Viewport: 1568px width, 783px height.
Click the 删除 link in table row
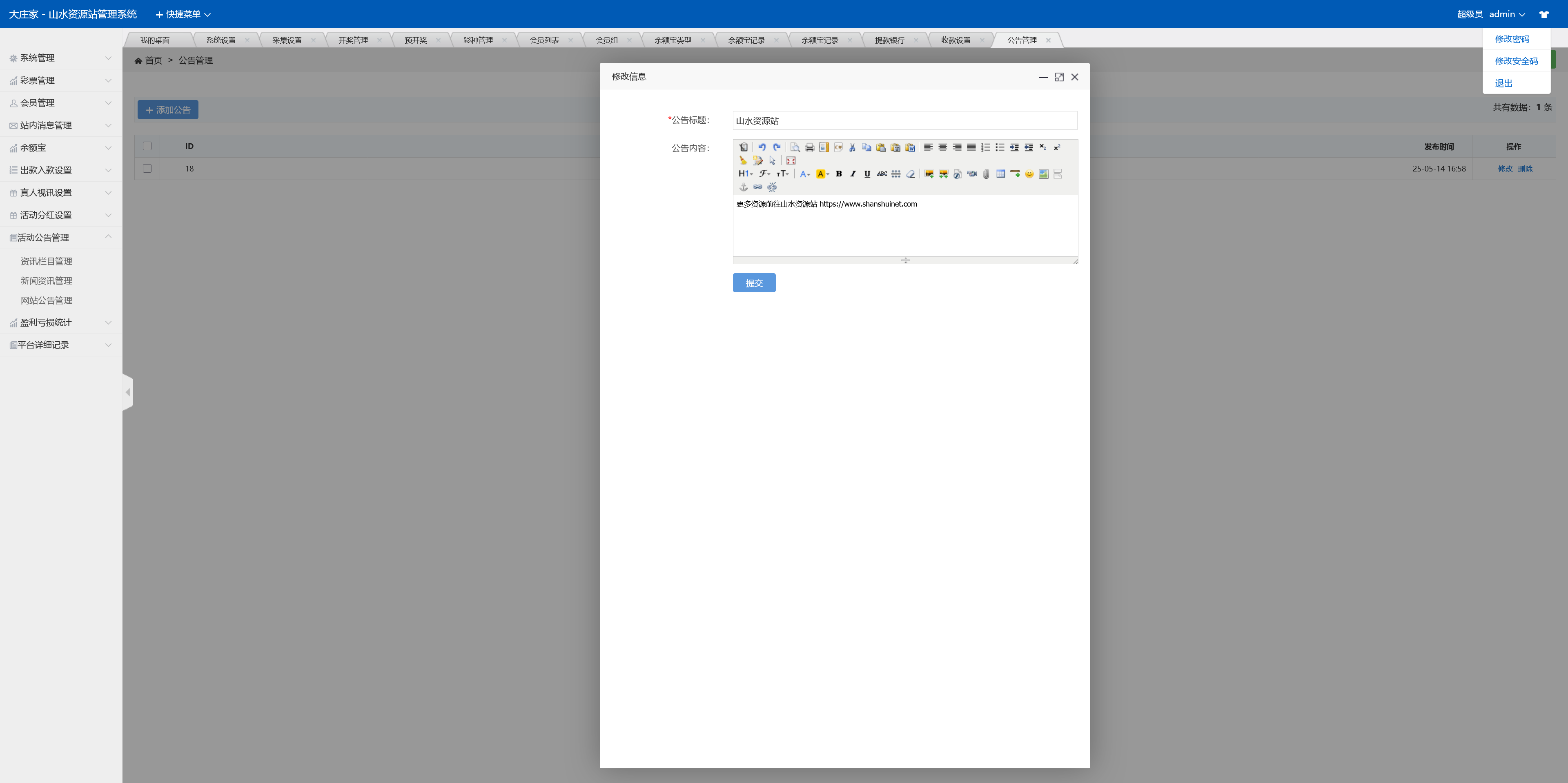pyautogui.click(x=1525, y=169)
